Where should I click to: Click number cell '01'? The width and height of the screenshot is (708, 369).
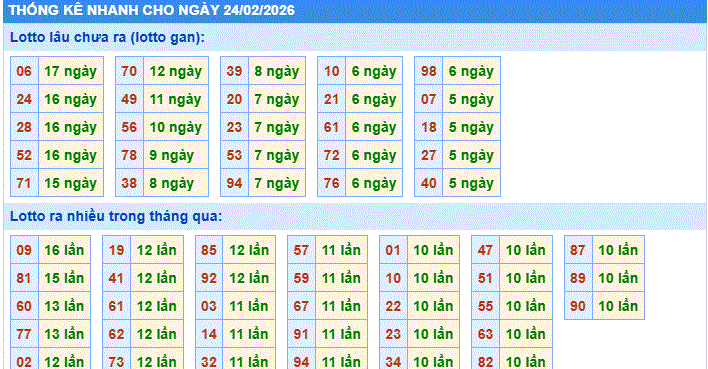pyautogui.click(x=393, y=250)
